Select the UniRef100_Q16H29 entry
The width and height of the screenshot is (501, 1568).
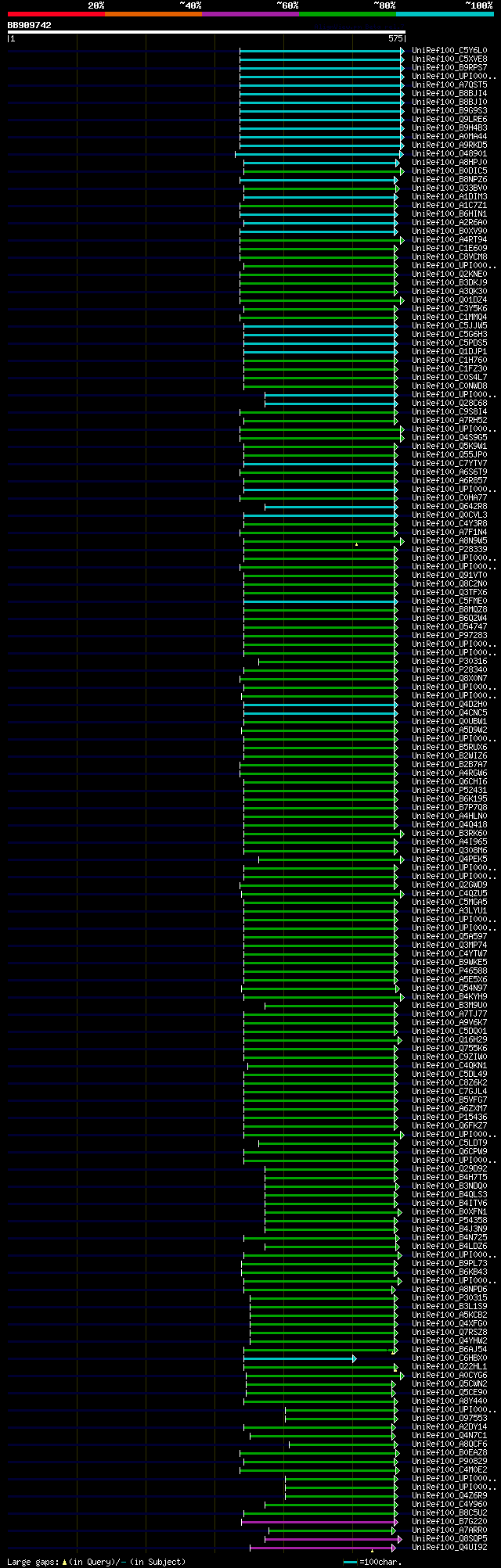449,1040
